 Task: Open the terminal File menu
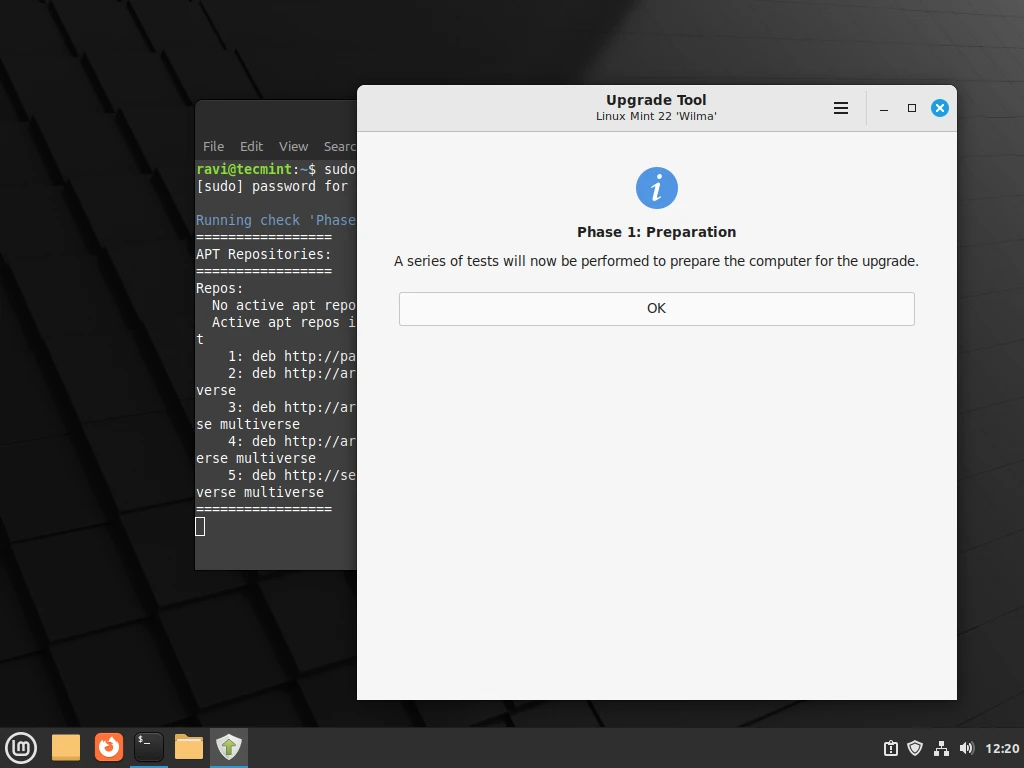213,146
